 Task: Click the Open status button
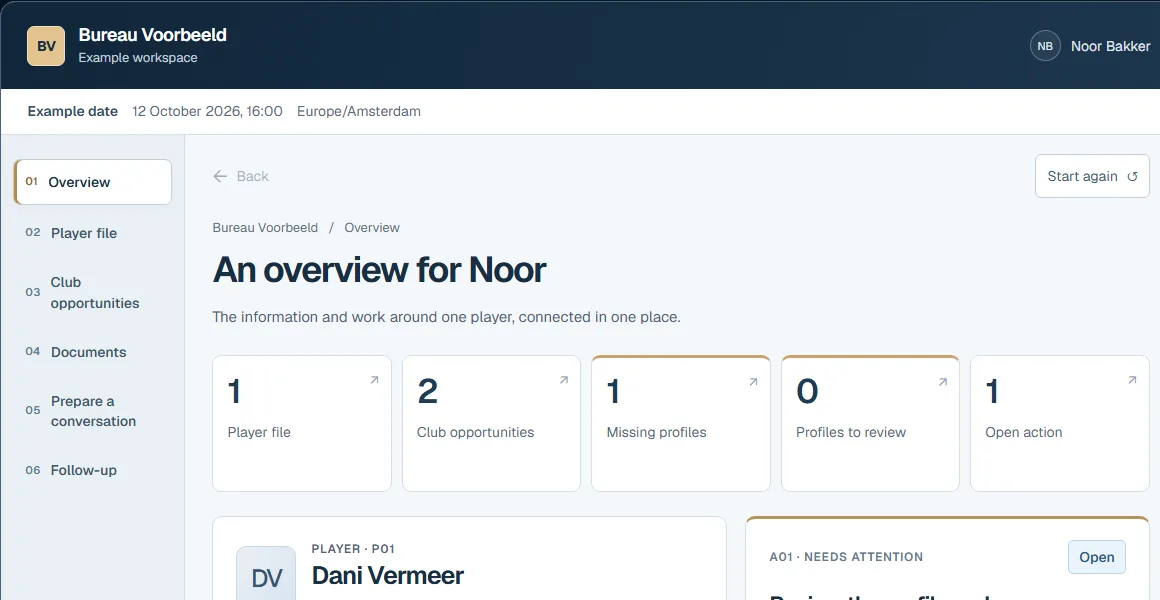click(1096, 557)
